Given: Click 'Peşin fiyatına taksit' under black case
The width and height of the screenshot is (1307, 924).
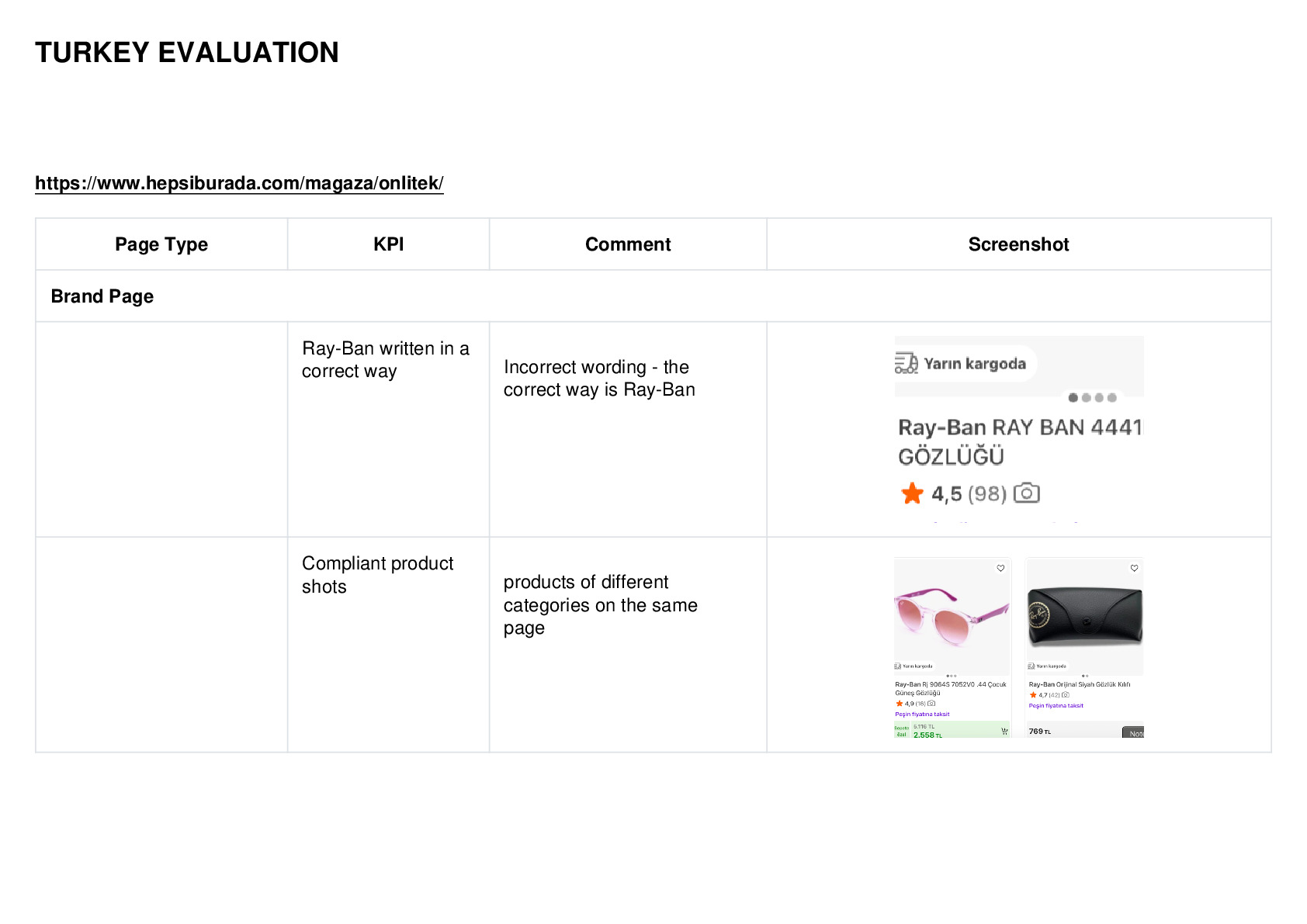Looking at the screenshot, I should point(1056,705).
